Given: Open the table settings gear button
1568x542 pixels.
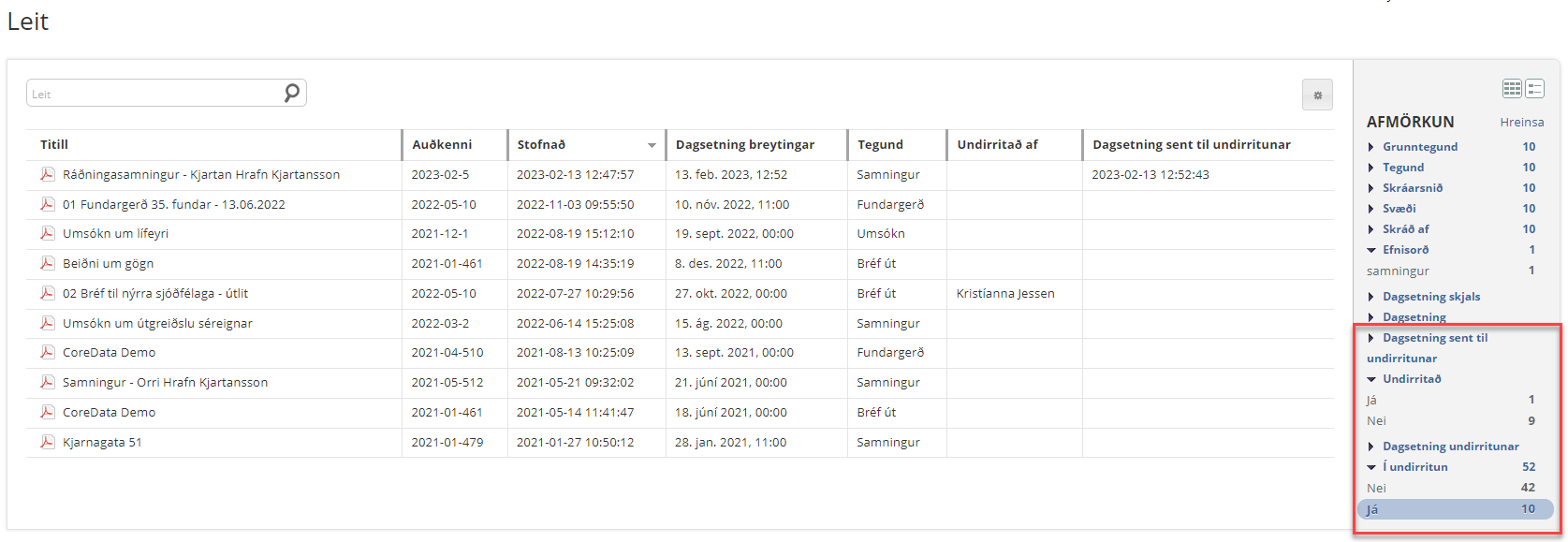Looking at the screenshot, I should [x=1317, y=95].
